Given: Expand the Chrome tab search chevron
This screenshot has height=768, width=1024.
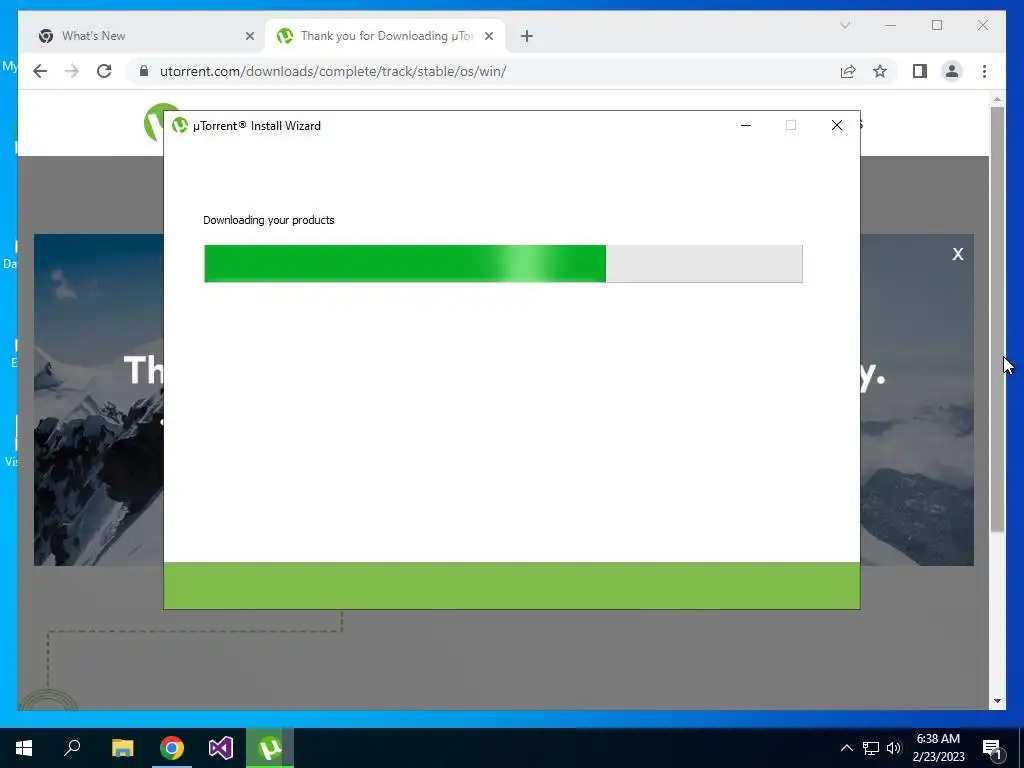Looking at the screenshot, I should pyautogui.click(x=844, y=25).
